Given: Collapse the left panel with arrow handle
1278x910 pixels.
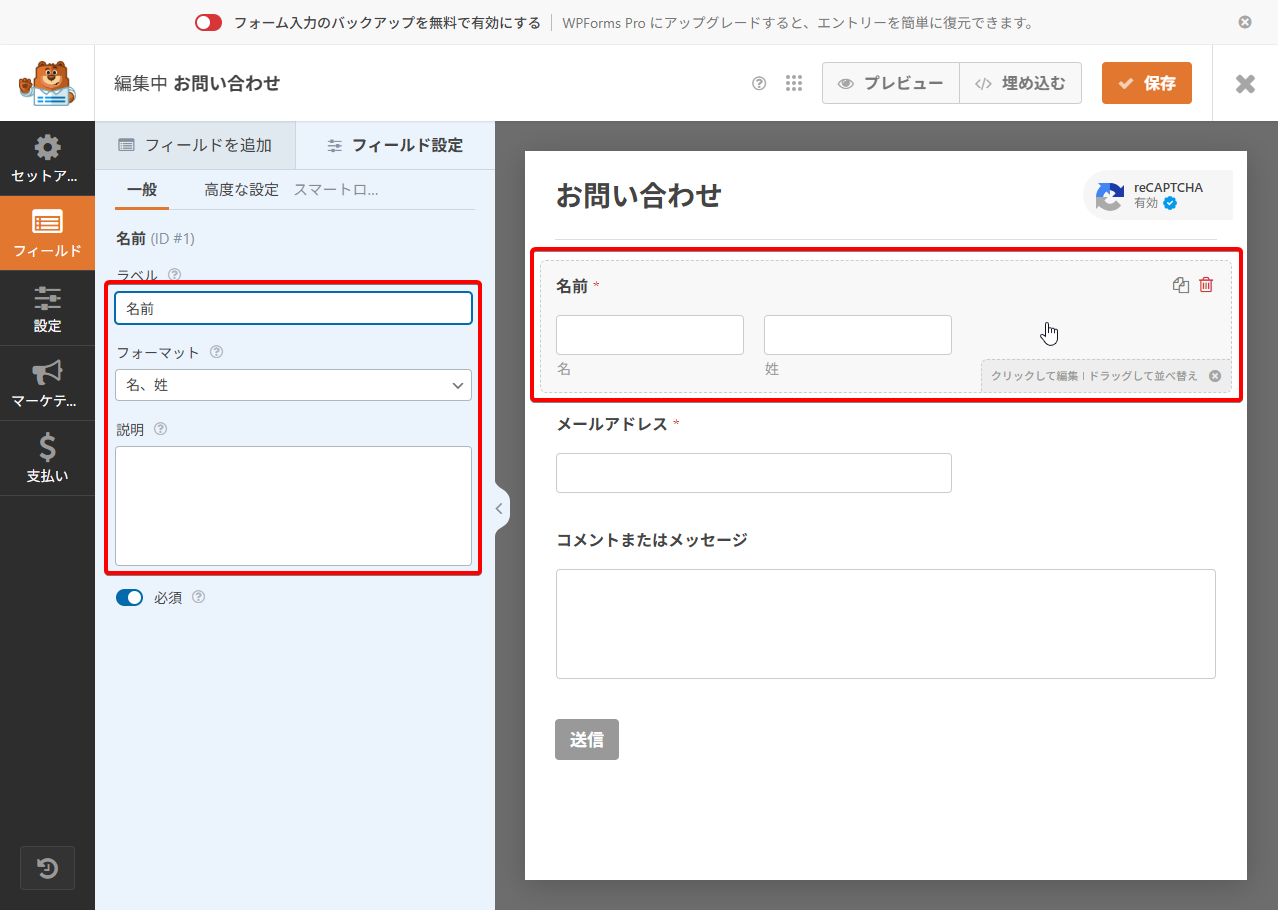Looking at the screenshot, I should 500,509.
